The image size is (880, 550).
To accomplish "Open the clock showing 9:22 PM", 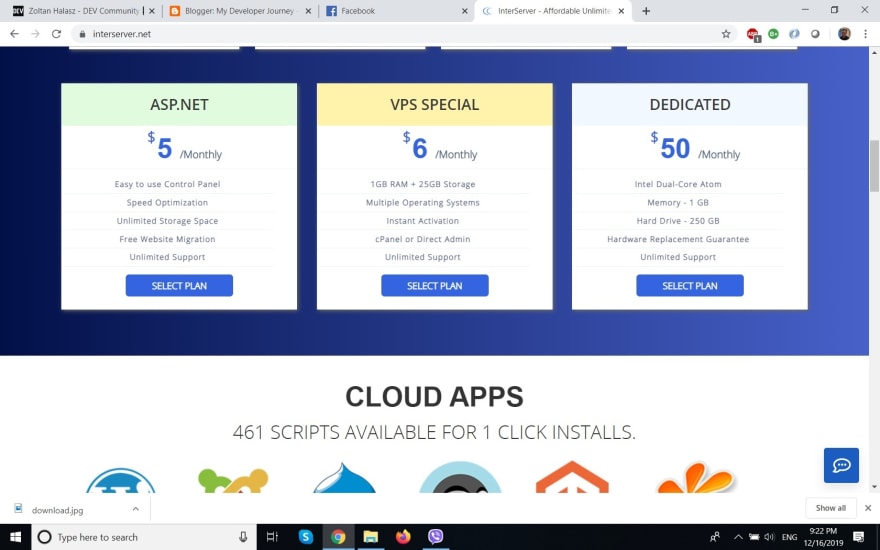I will pos(823,537).
